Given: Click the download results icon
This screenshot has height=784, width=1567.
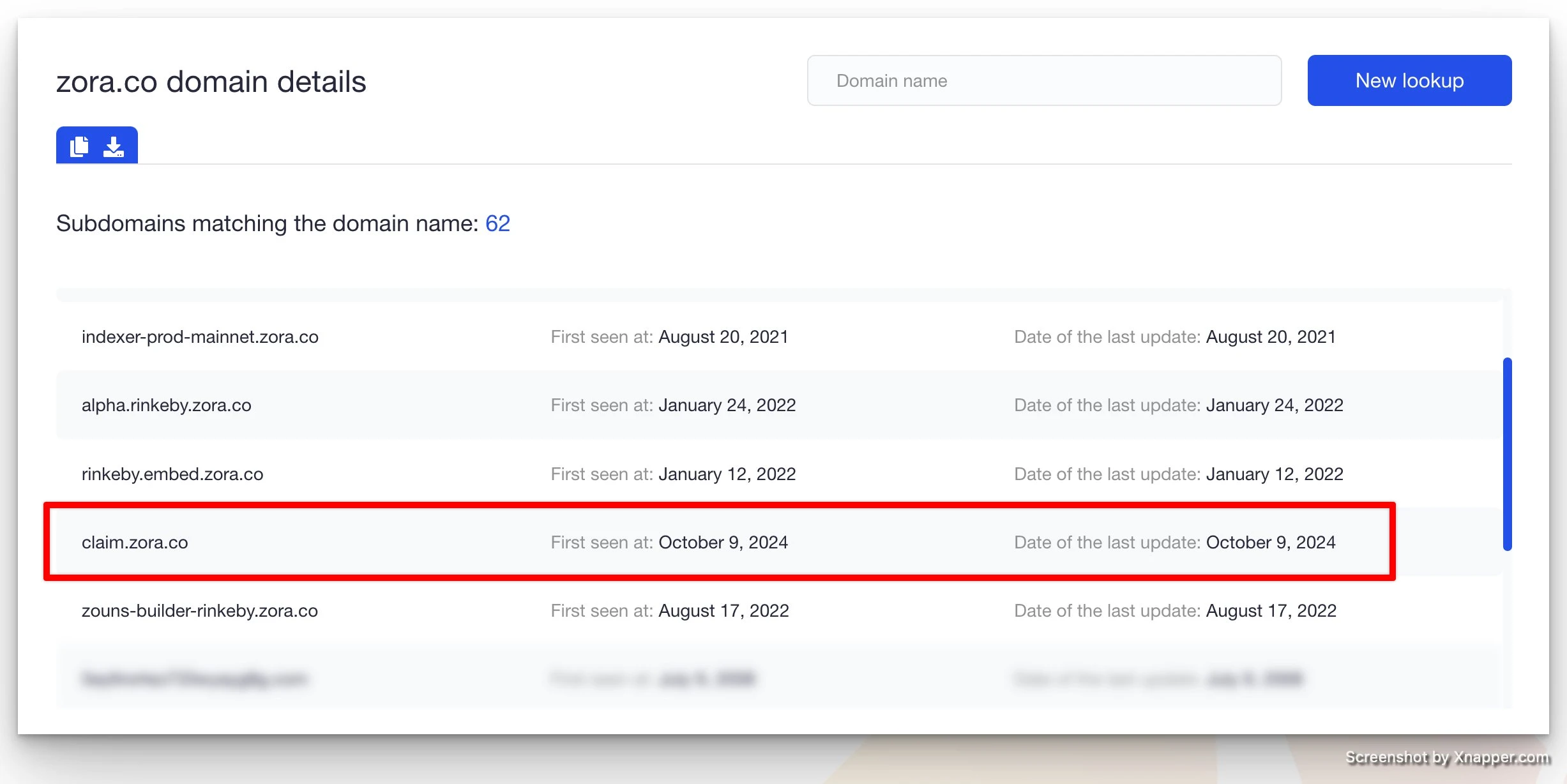Looking at the screenshot, I should click(x=114, y=146).
